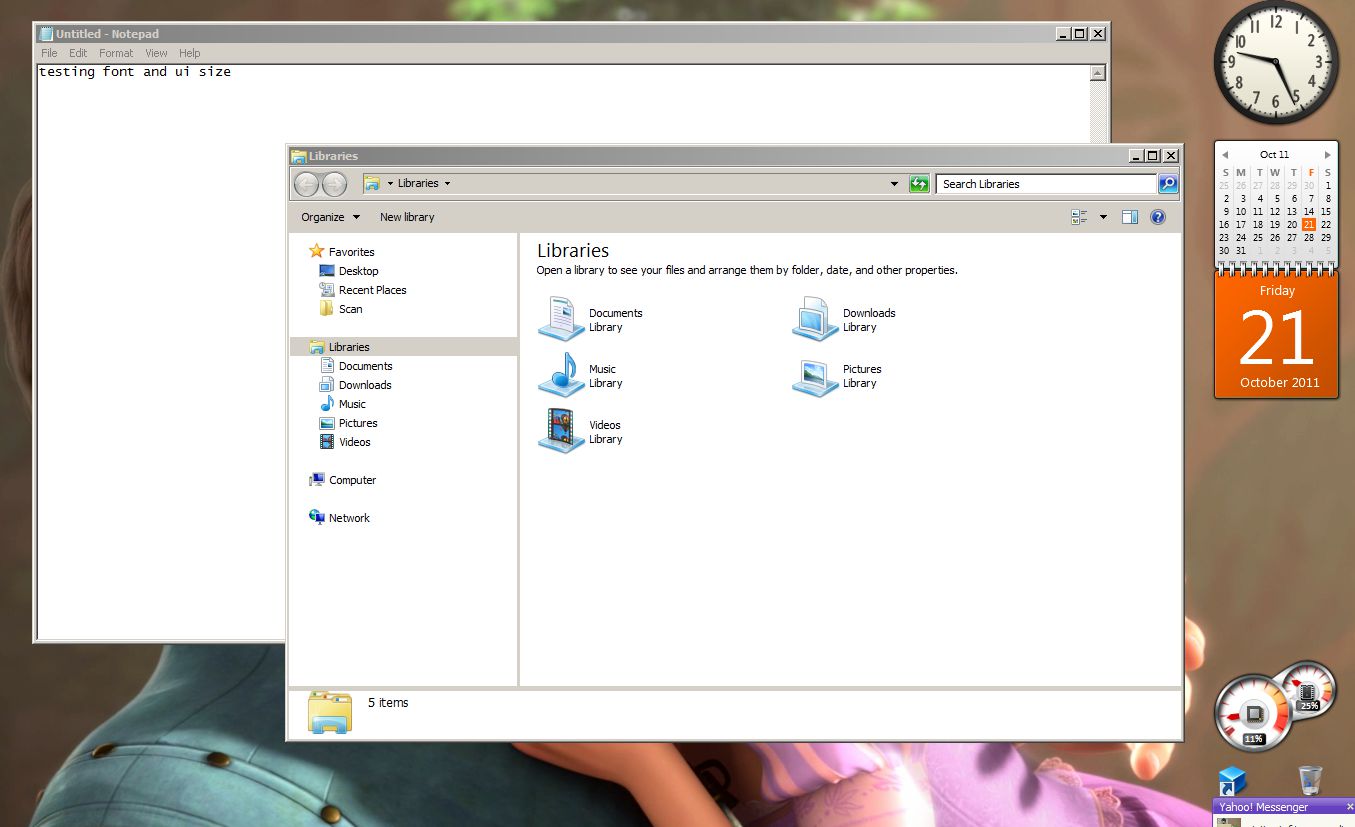Expand the view options dropdown arrow
The image size is (1355, 827).
(x=1103, y=217)
